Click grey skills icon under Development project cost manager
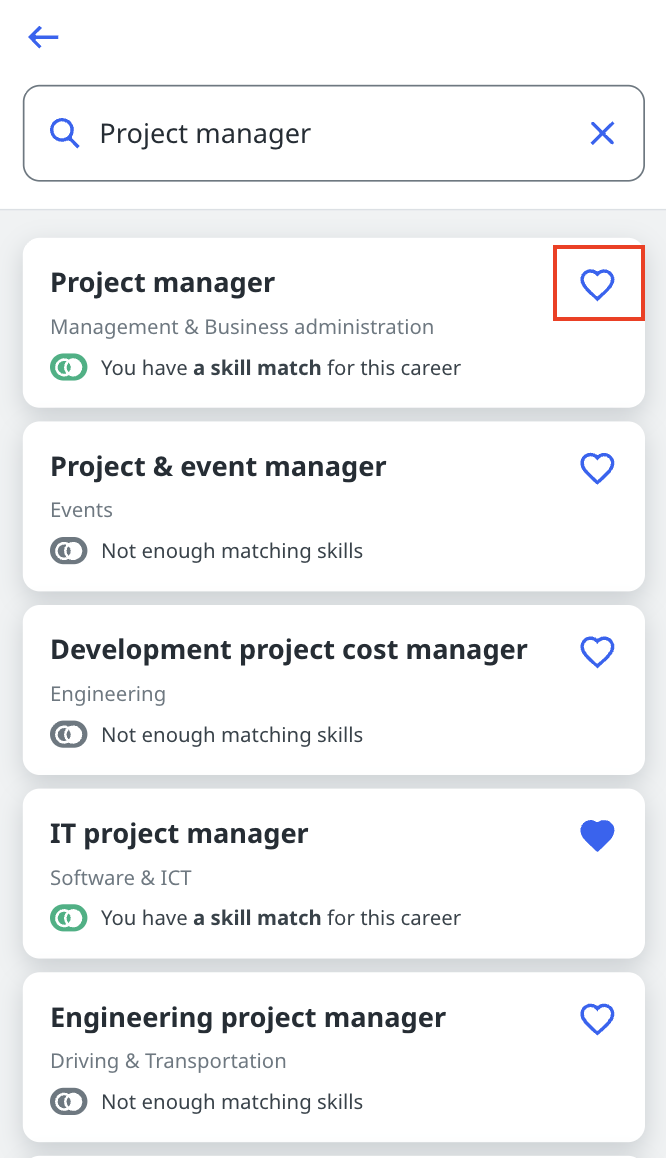Viewport: 666px width, 1158px height. pyautogui.click(x=69, y=735)
